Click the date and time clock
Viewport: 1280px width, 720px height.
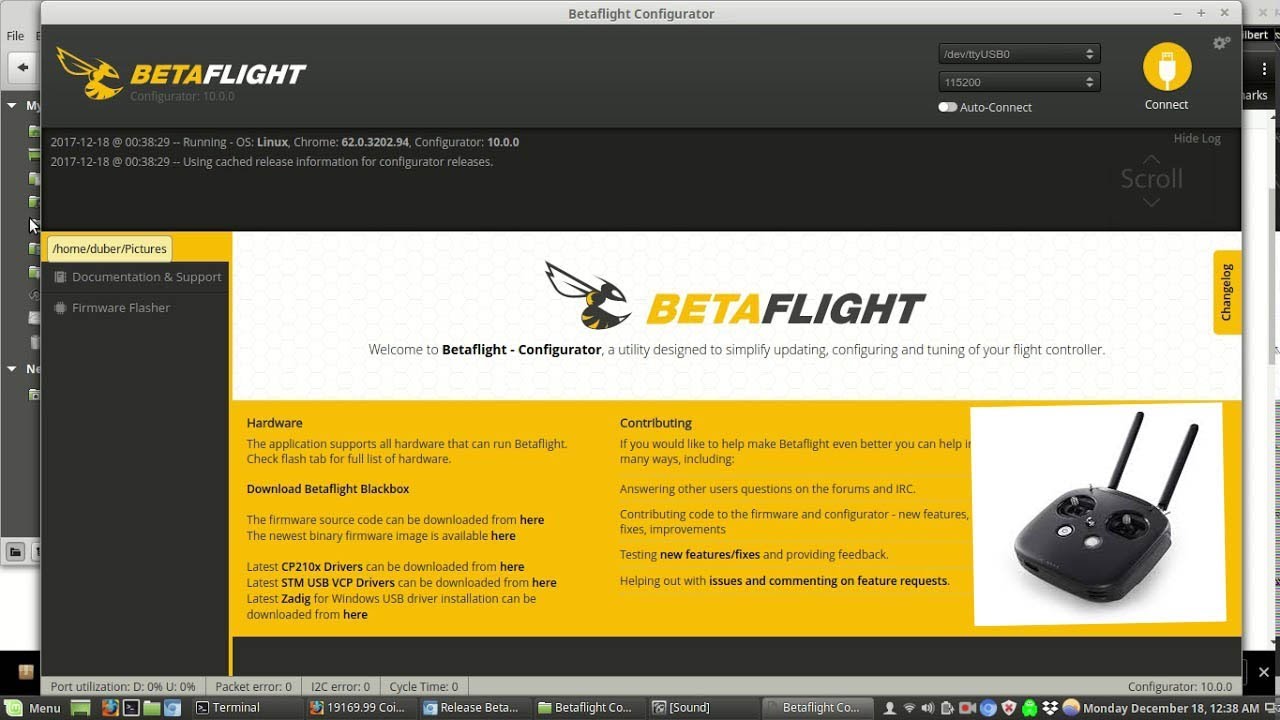(1172, 708)
